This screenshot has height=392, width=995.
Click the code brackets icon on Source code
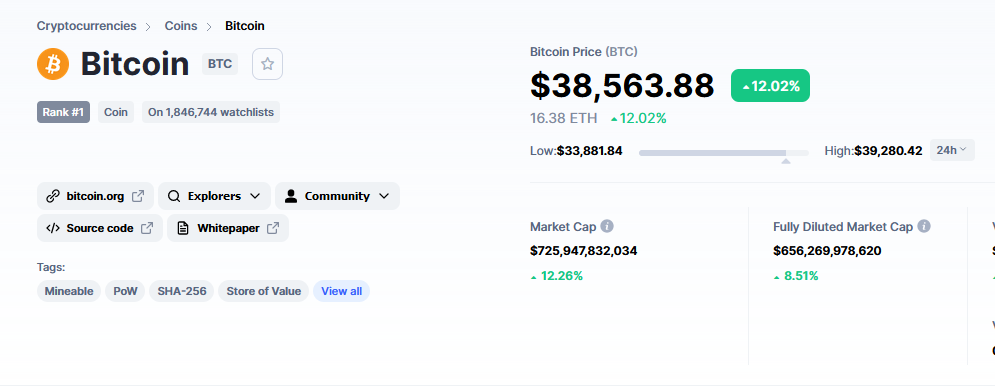(53, 228)
